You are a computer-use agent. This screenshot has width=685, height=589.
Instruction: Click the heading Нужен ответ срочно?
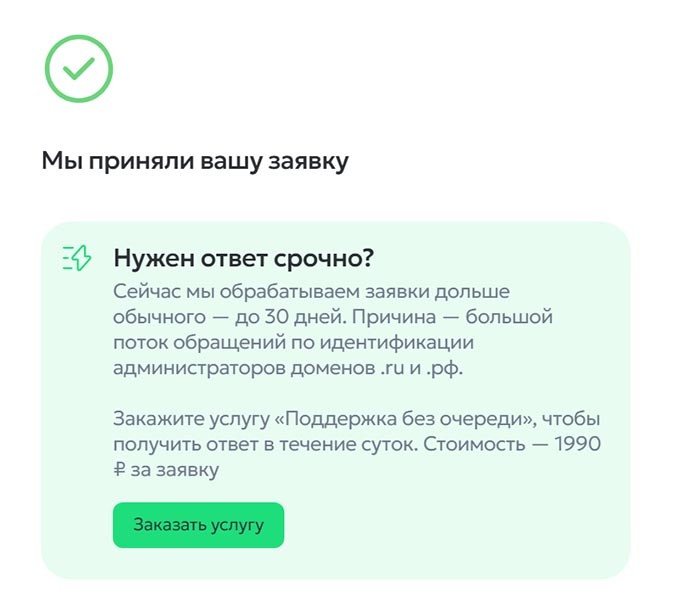tap(244, 258)
